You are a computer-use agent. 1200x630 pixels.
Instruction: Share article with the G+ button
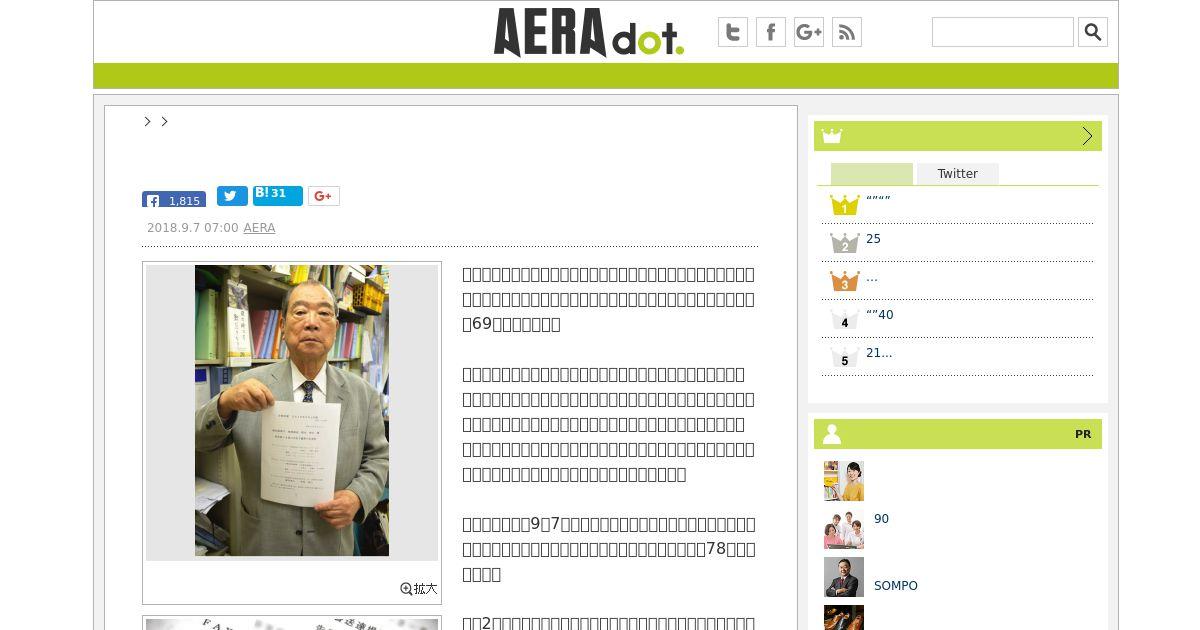pos(324,196)
